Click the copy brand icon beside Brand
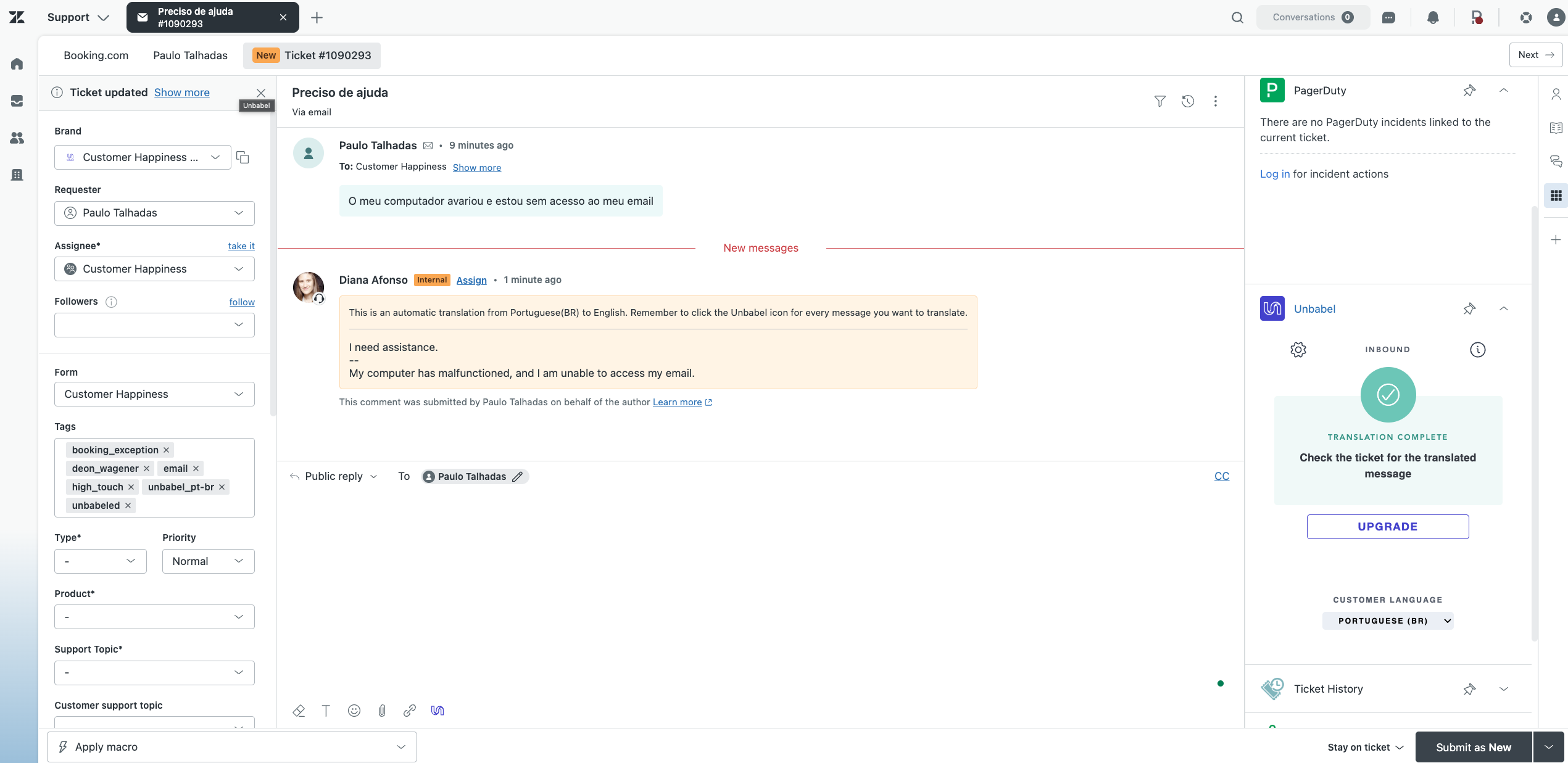Screen dimensions: 1568x763 point(243,157)
